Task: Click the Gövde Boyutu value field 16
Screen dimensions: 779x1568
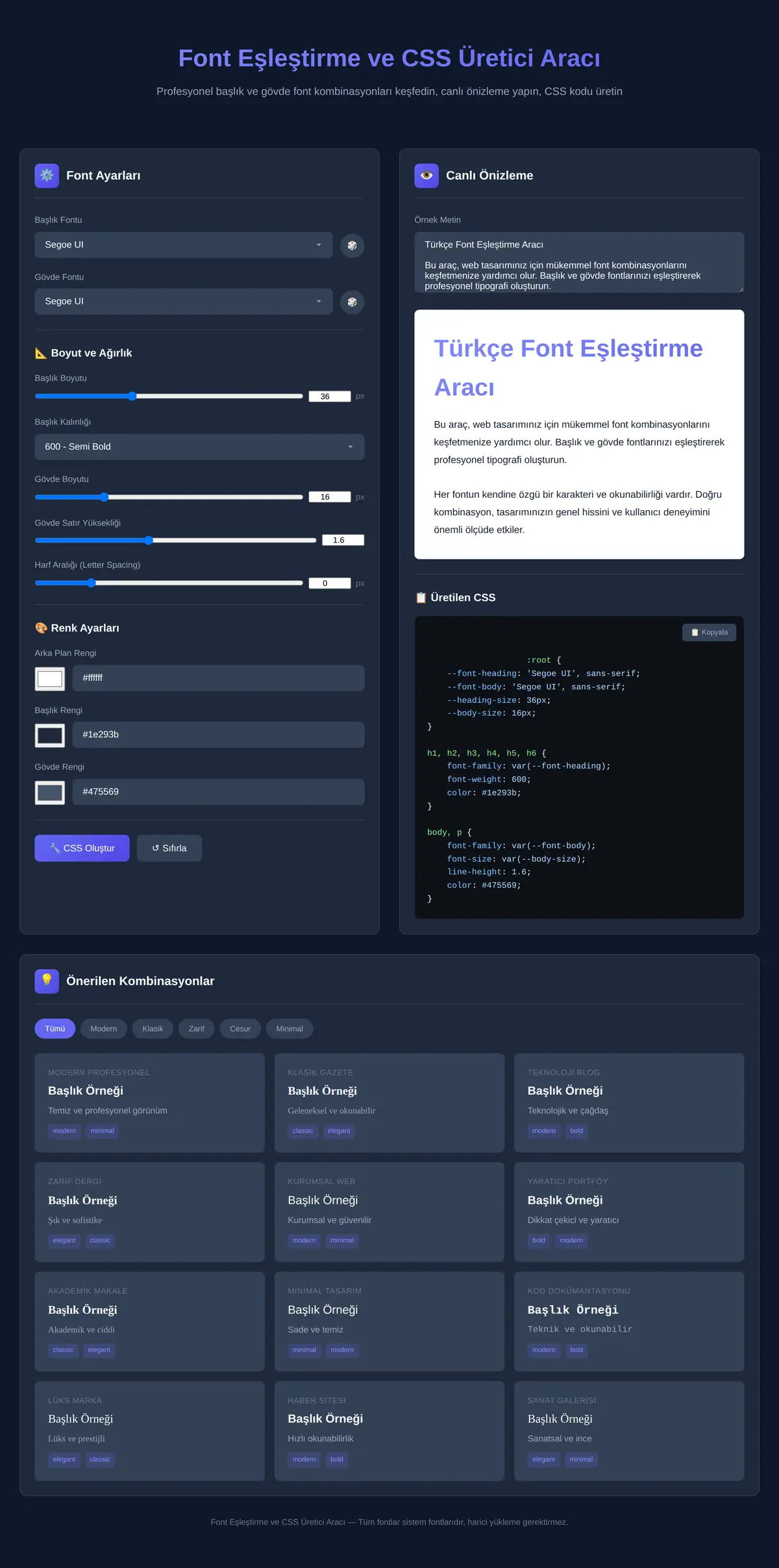Action: 330,497
